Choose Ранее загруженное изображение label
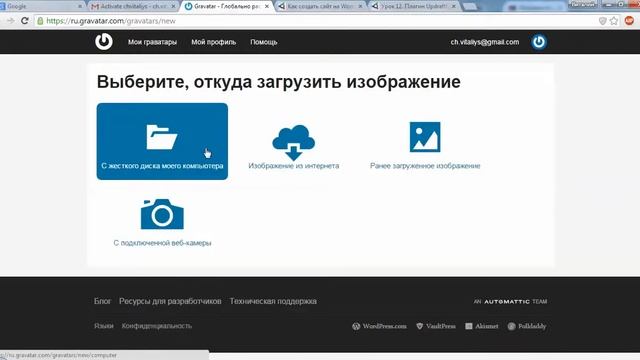This screenshot has width=640, height=360. point(425,166)
